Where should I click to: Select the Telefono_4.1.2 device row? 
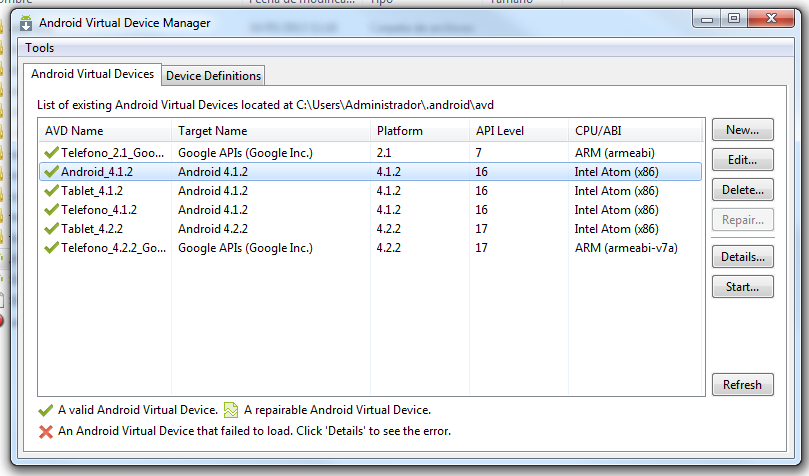pos(370,210)
